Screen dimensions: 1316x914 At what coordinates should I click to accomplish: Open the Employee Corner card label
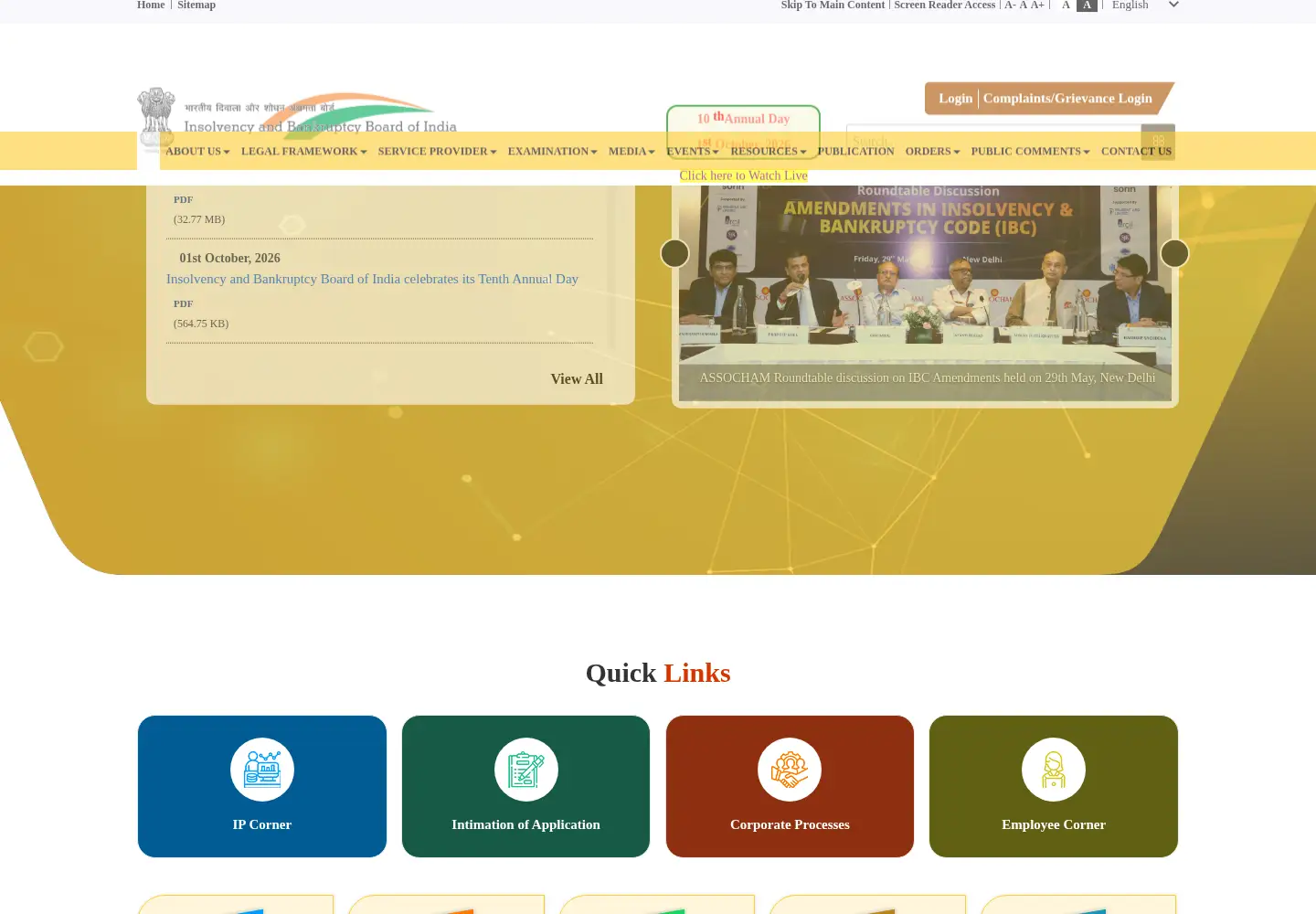point(1054,824)
